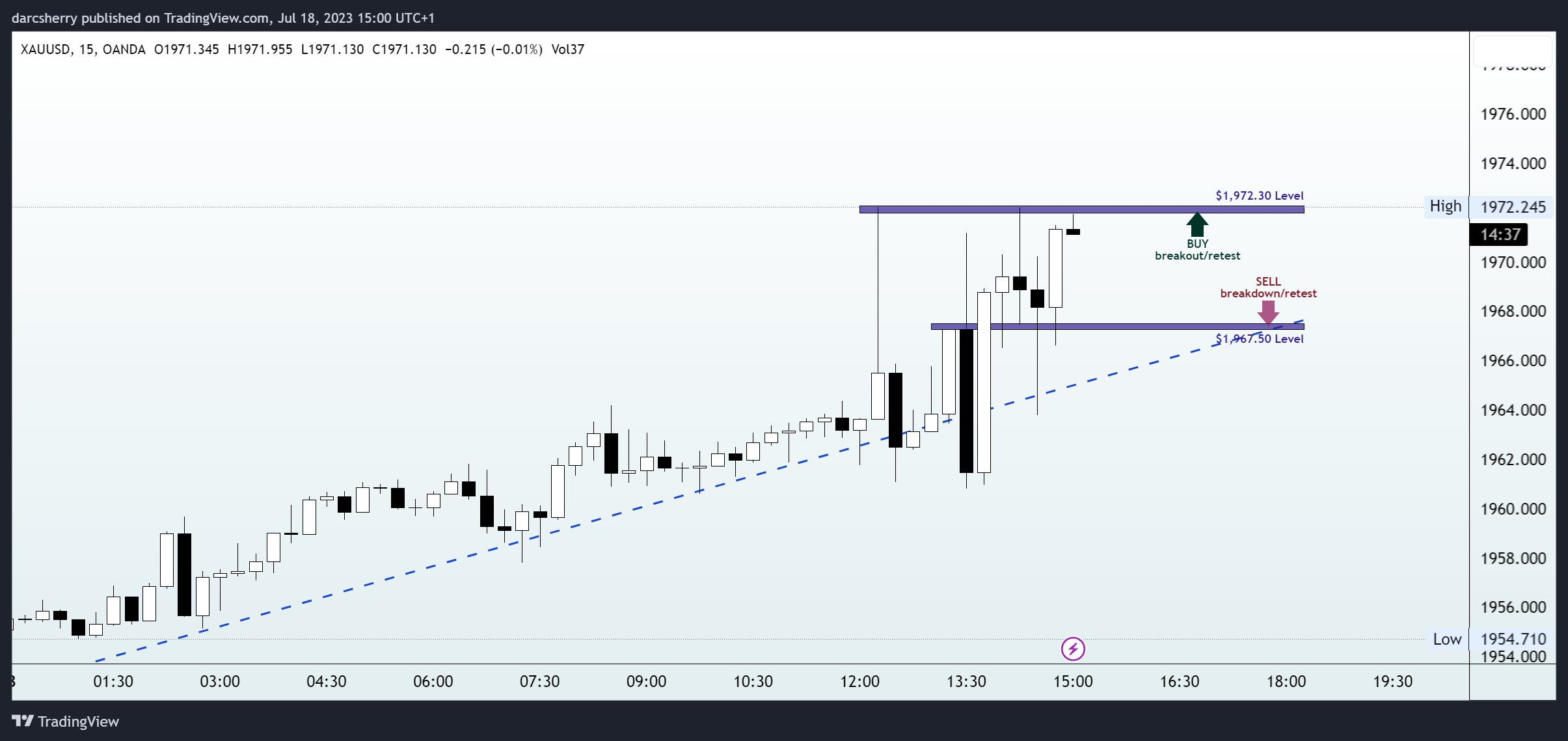Click the O1971.345 open value
This screenshot has width=1568, height=741.
click(x=187, y=49)
